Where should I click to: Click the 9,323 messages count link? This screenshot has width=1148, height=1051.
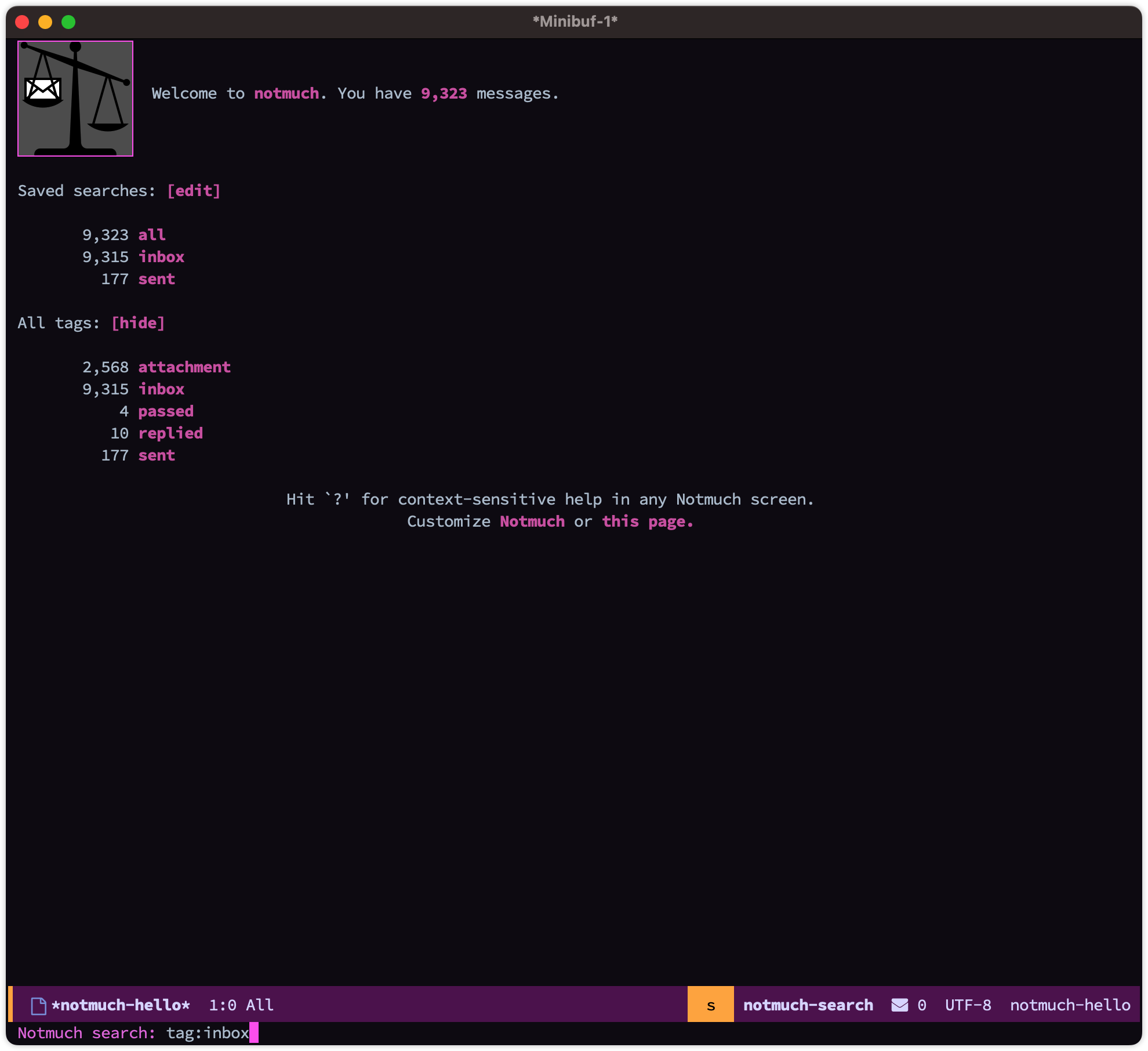pos(444,93)
